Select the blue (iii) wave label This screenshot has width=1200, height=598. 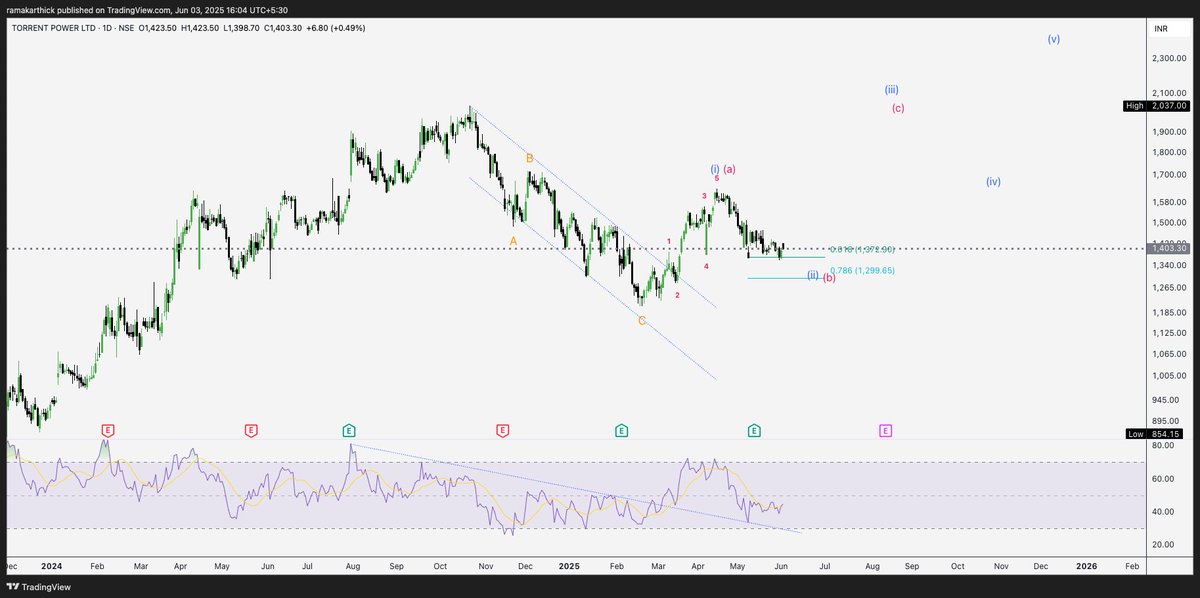[x=890, y=89]
